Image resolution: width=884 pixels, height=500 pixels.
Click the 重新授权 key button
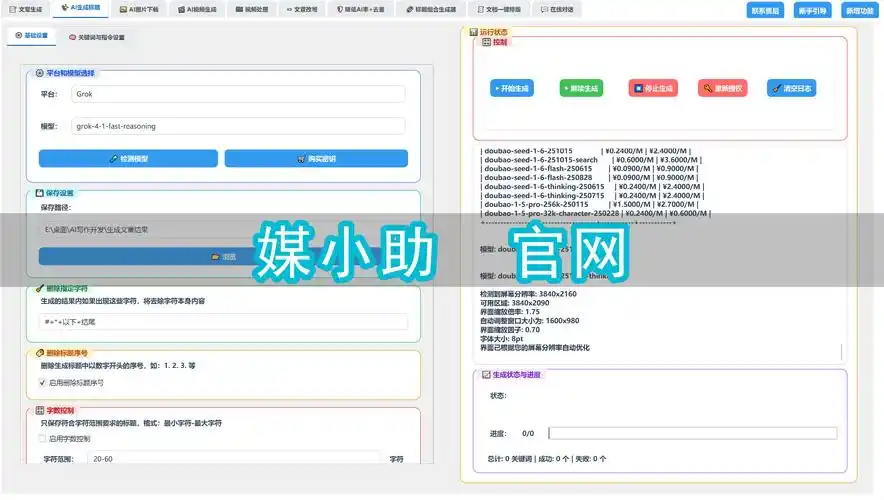(723, 89)
